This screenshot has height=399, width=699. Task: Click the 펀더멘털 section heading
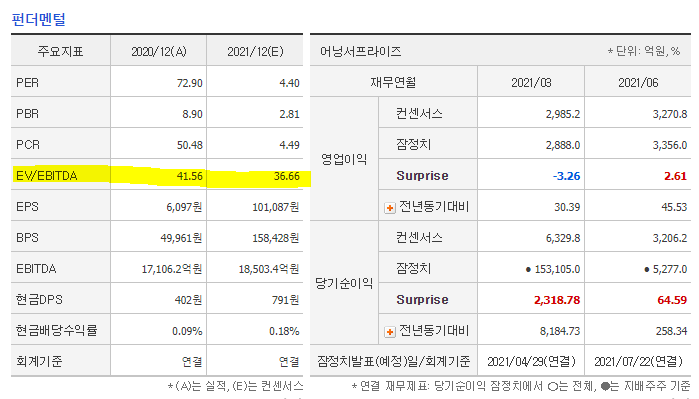[39, 19]
